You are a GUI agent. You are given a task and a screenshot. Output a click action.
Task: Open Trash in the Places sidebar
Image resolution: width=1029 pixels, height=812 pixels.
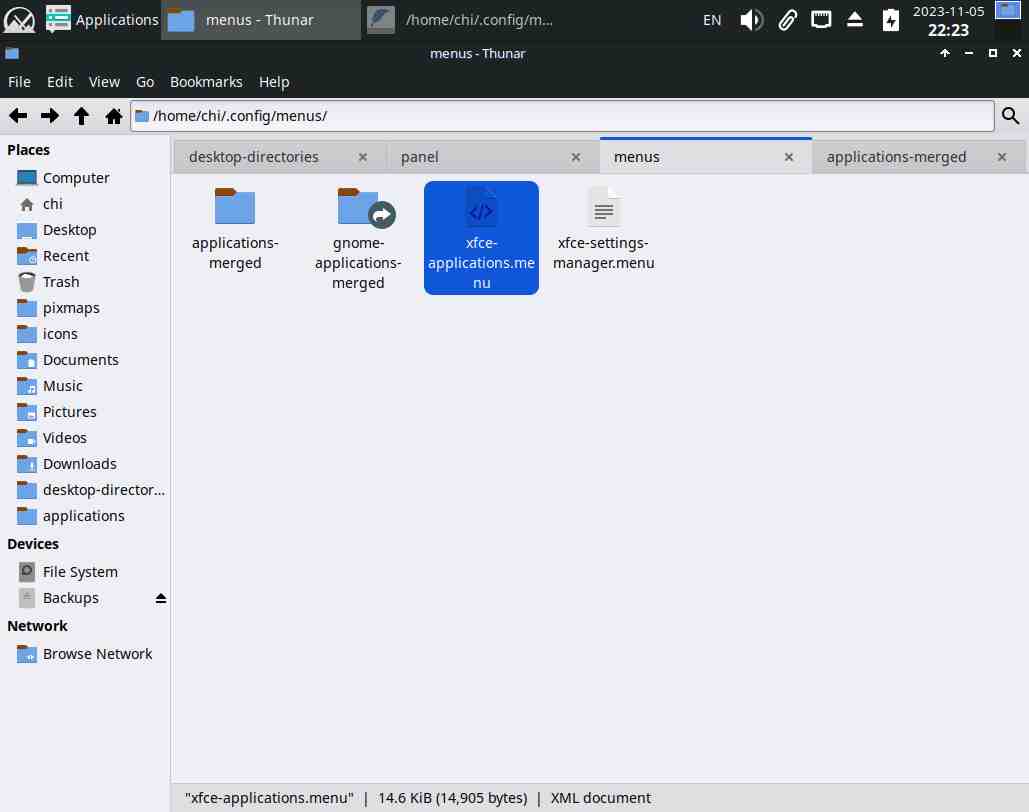click(61, 282)
